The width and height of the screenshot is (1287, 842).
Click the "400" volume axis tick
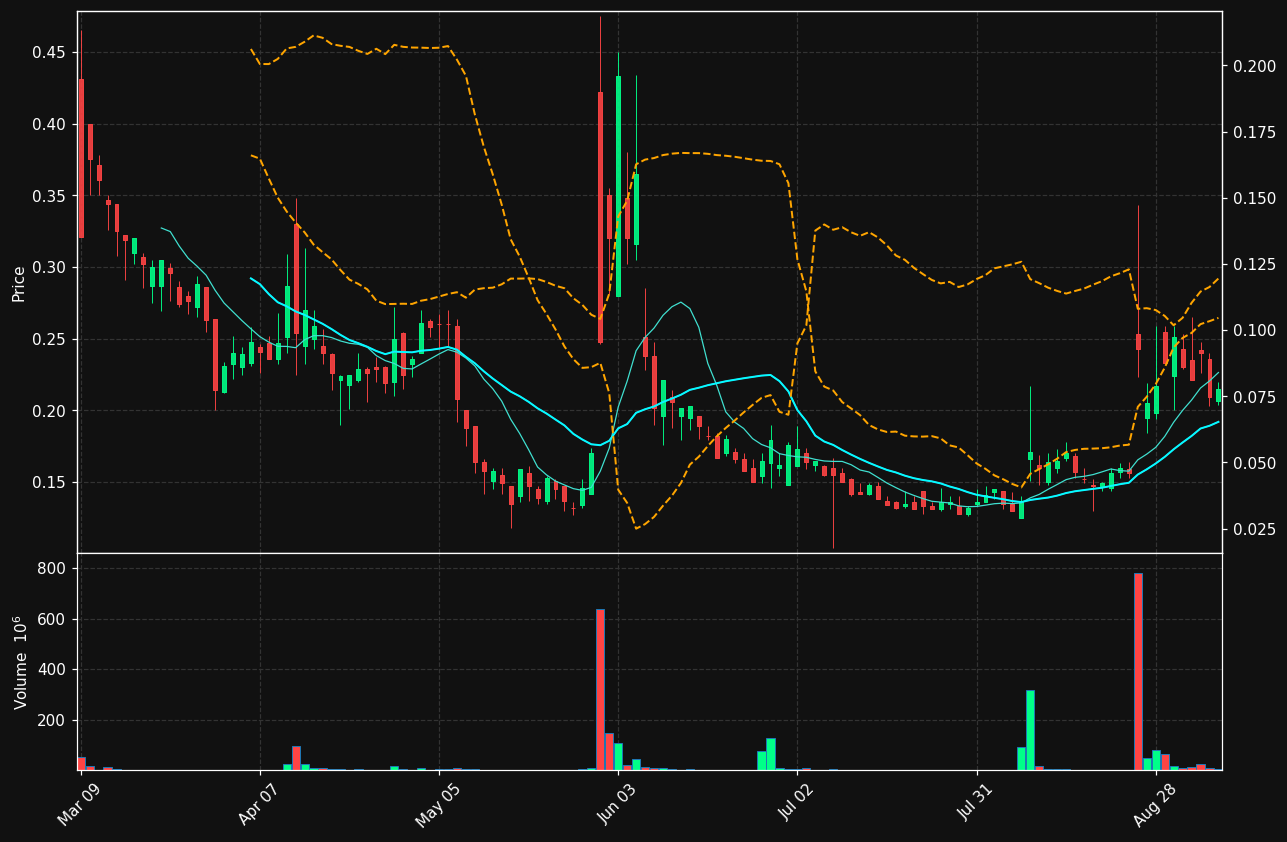click(x=54, y=669)
